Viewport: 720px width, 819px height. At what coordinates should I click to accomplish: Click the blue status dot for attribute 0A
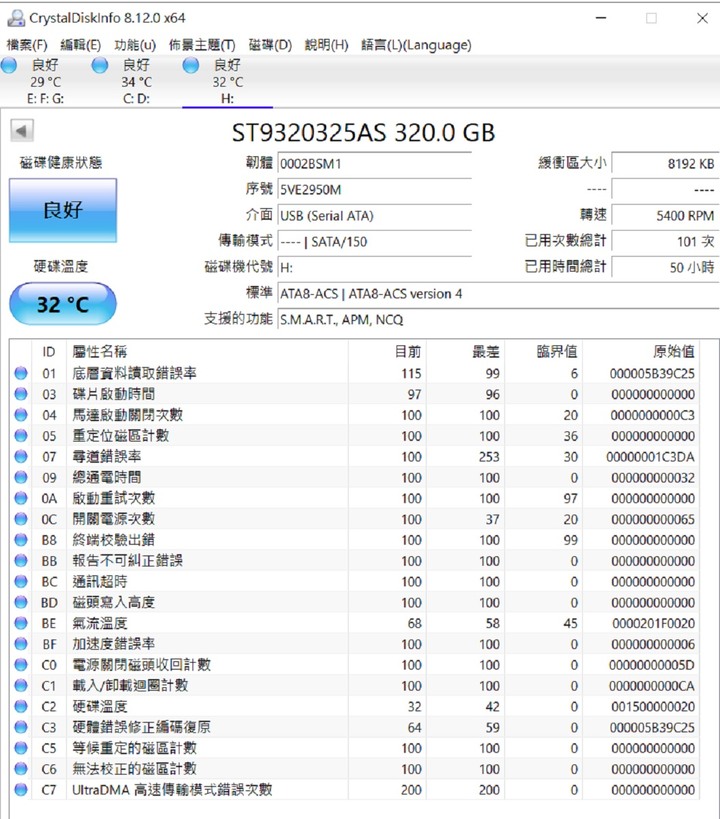[21, 498]
